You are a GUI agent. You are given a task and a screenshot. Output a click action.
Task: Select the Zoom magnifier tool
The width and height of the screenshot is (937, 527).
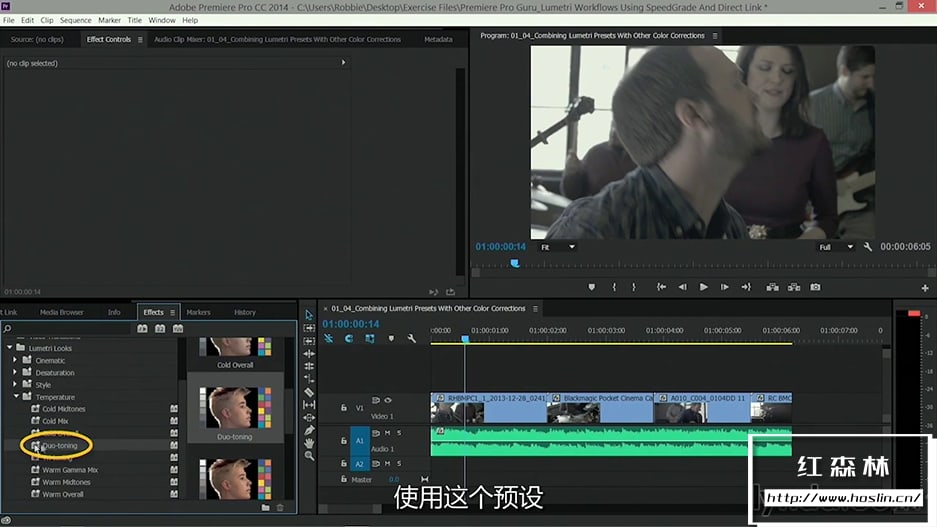point(309,456)
